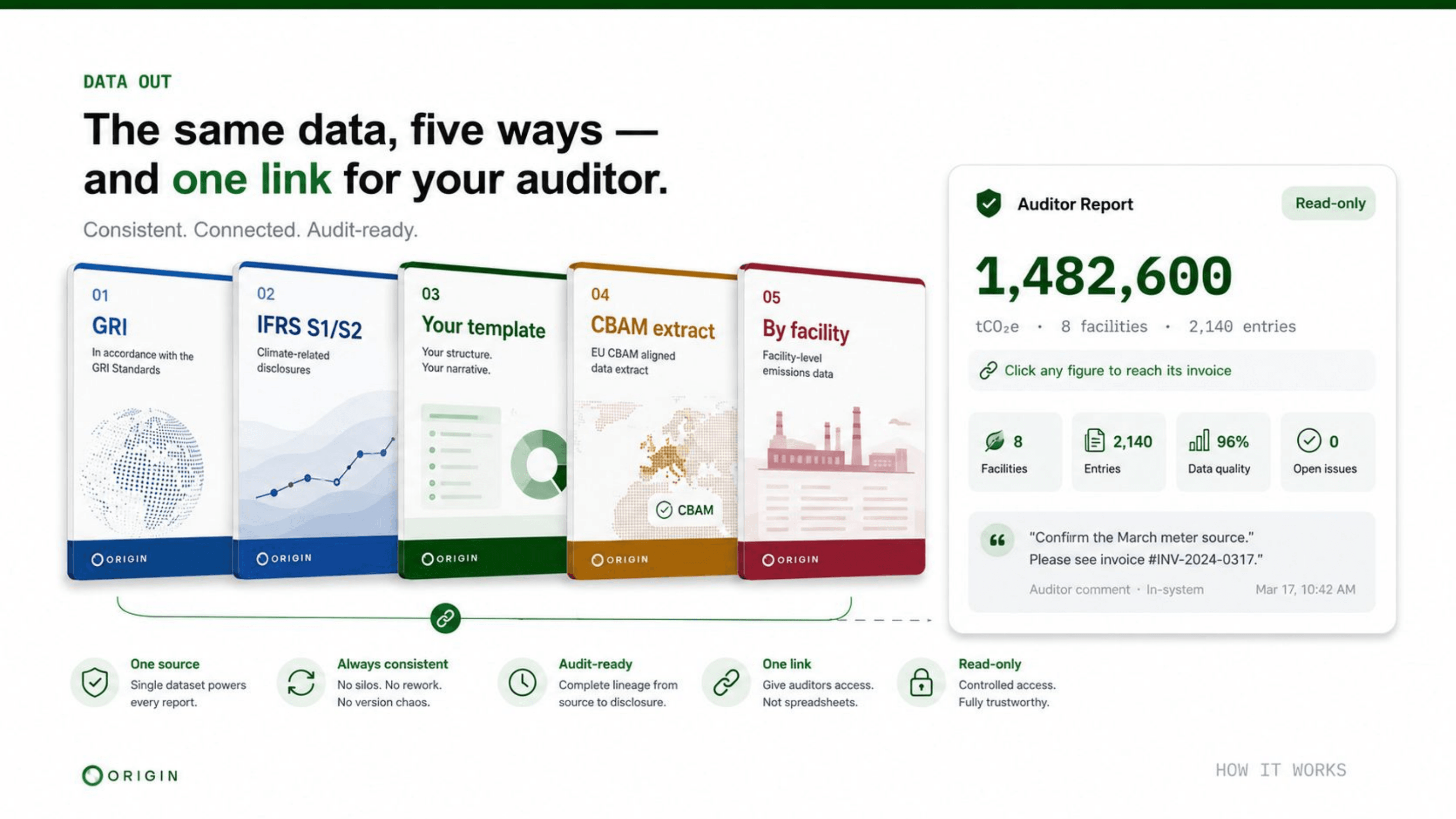Click the donut chart on Your template card
The height and width of the screenshot is (819, 1456).
(538, 464)
